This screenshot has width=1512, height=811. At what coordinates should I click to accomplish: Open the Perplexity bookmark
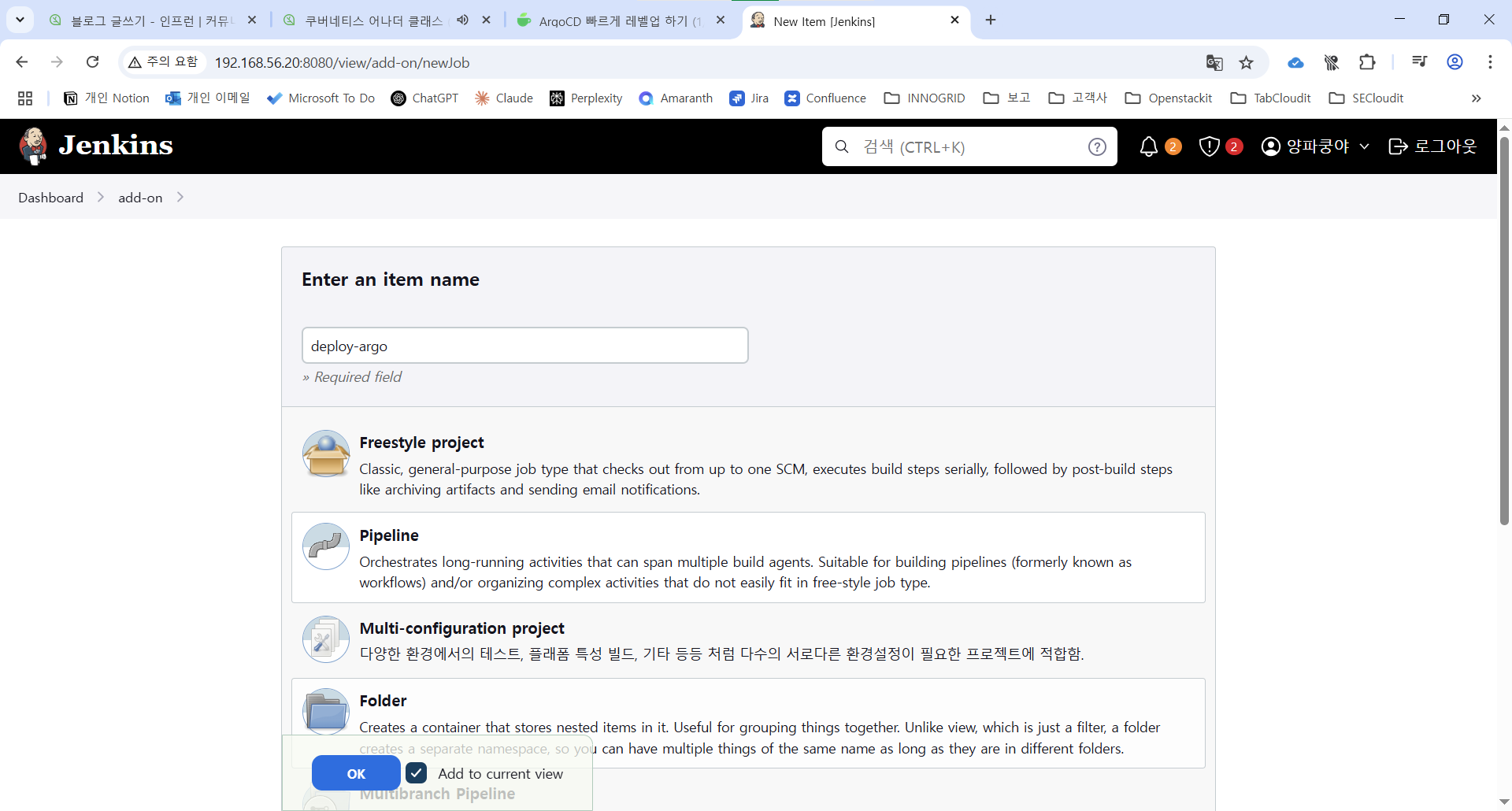pyautogui.click(x=586, y=98)
